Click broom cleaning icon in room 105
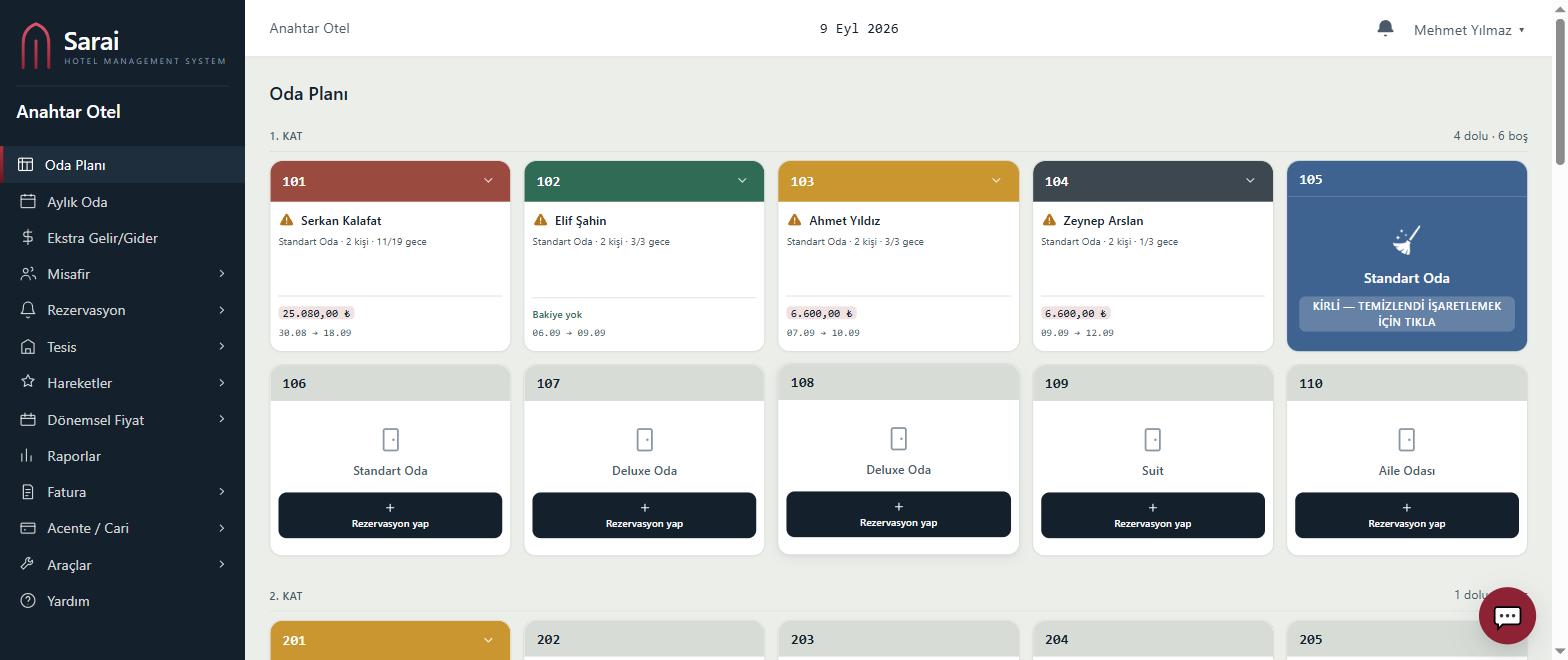The image size is (1568, 660). pos(1406,240)
